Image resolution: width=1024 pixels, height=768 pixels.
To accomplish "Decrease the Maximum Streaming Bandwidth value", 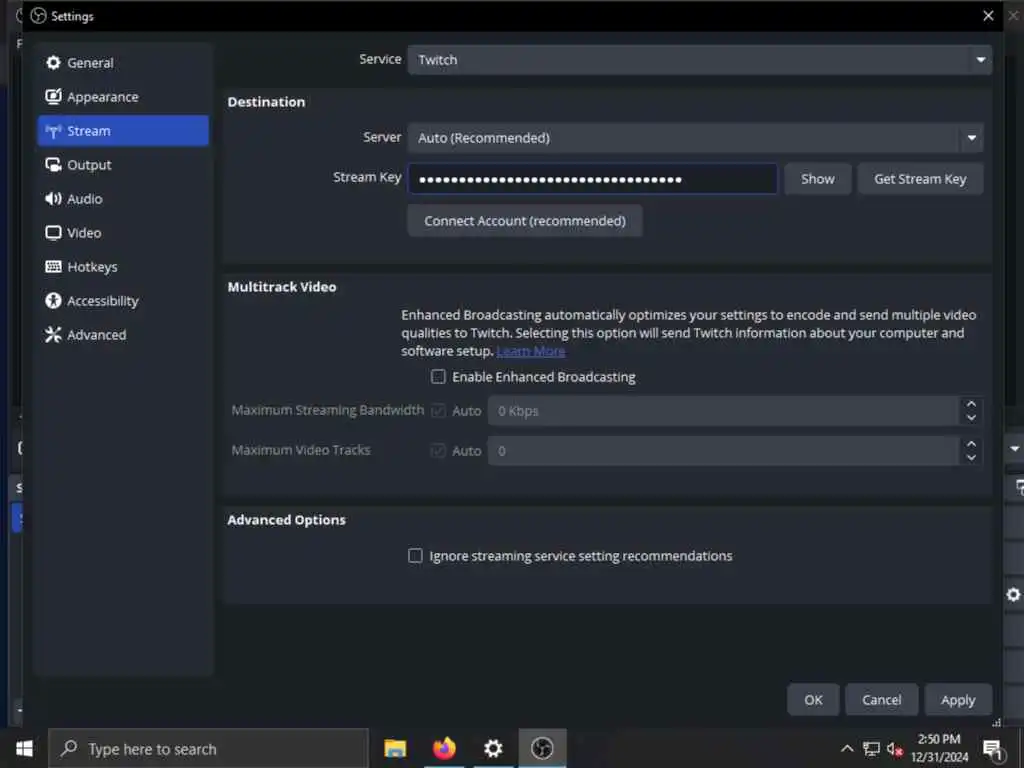I will (x=971, y=418).
